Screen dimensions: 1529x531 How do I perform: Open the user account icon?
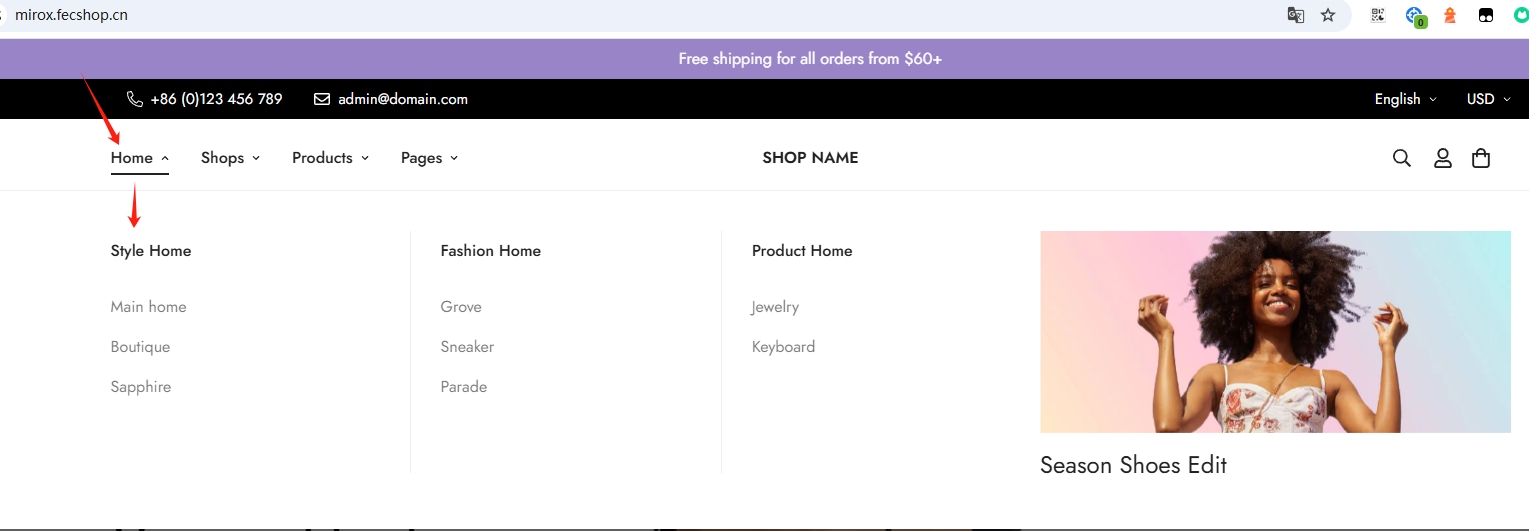coord(1442,158)
